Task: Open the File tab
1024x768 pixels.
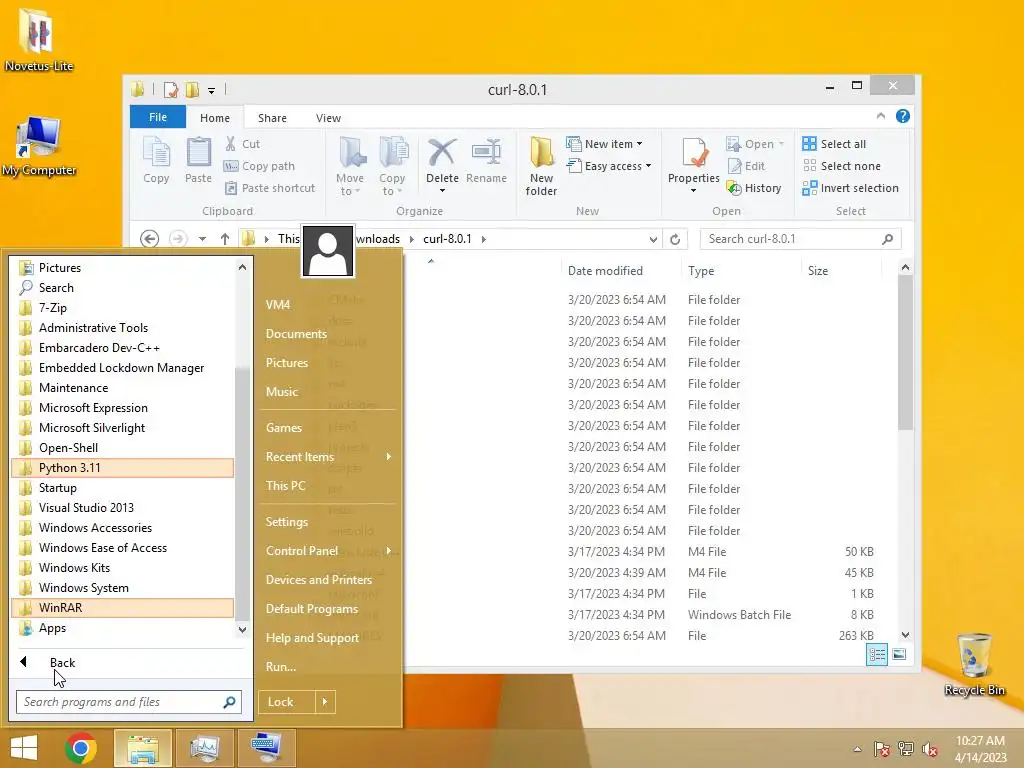Action: coord(158,117)
